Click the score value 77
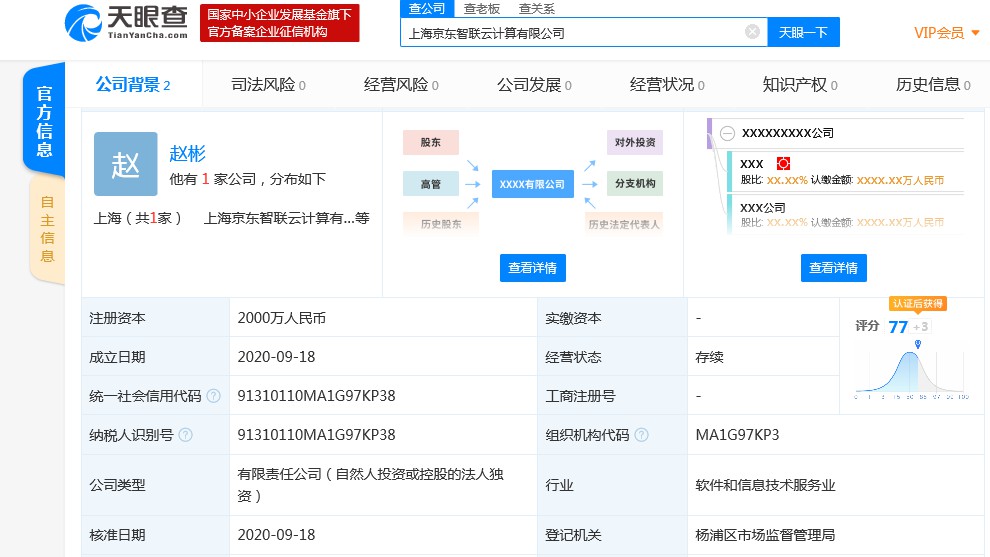This screenshot has width=990, height=557. click(898, 326)
